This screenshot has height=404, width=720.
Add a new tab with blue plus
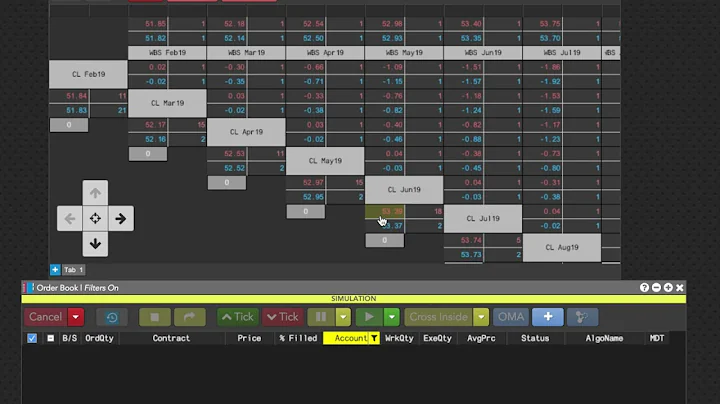(55, 269)
